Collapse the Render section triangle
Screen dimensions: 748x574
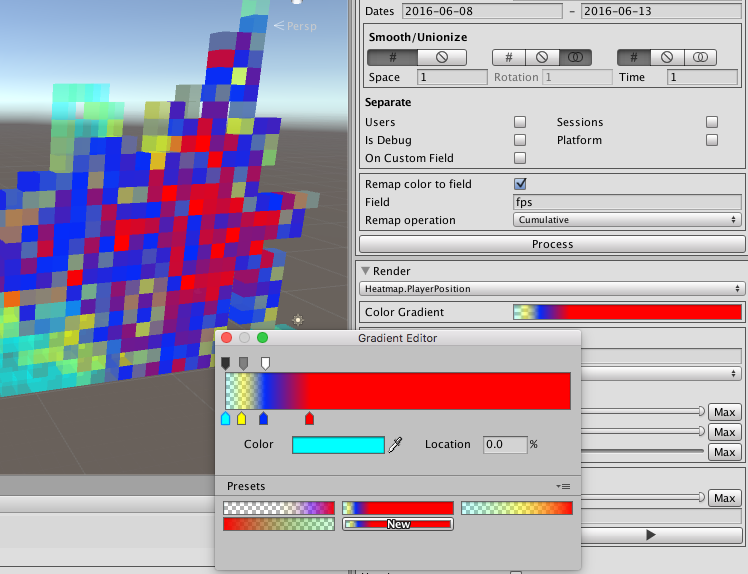(x=366, y=270)
